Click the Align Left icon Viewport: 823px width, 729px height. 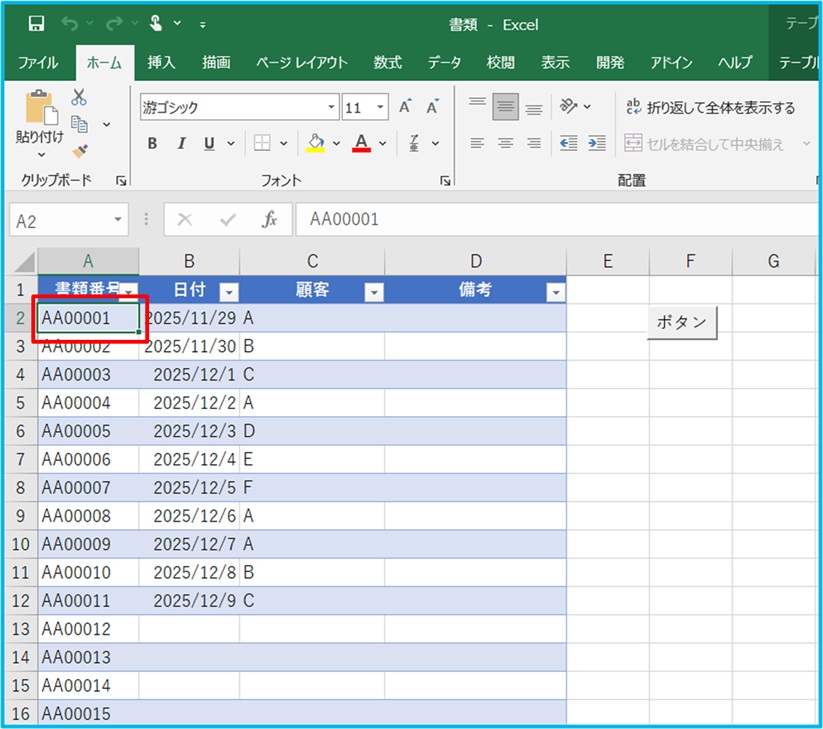pyautogui.click(x=477, y=143)
